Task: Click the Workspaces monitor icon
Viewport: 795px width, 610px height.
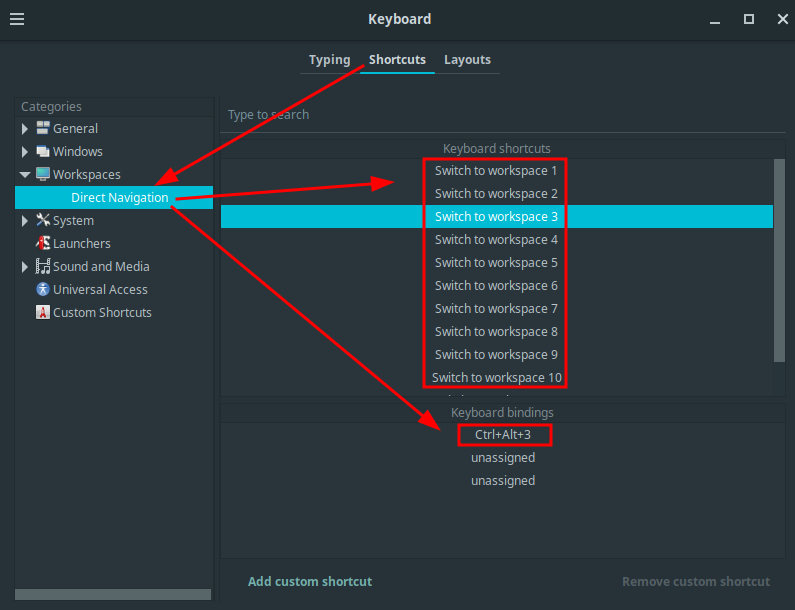Action: 43,174
